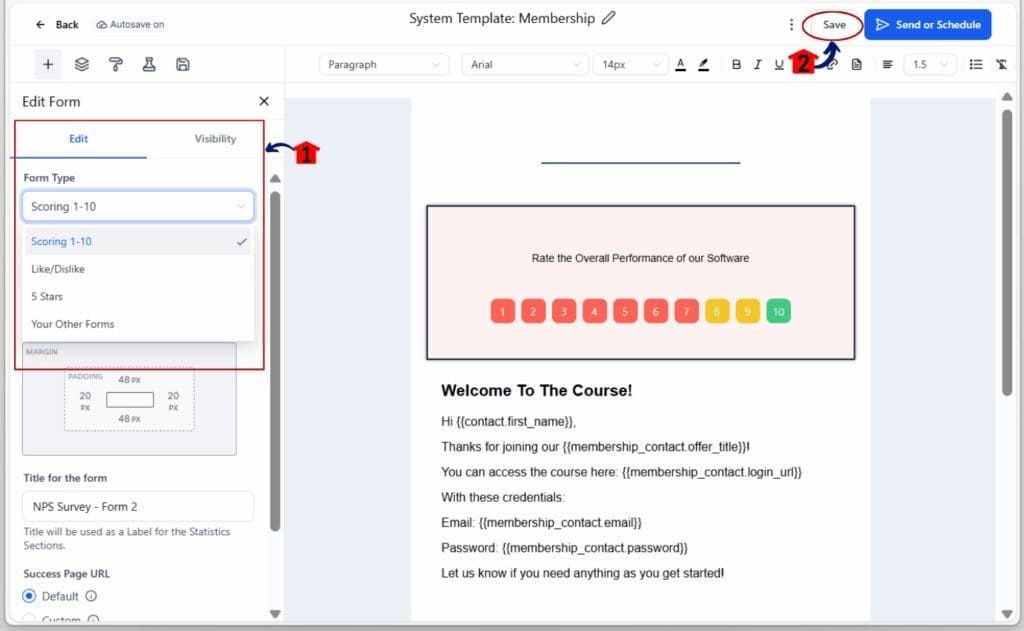The image size is (1024, 631).
Task: Toggle italic formatting
Action: pyautogui.click(x=758, y=64)
